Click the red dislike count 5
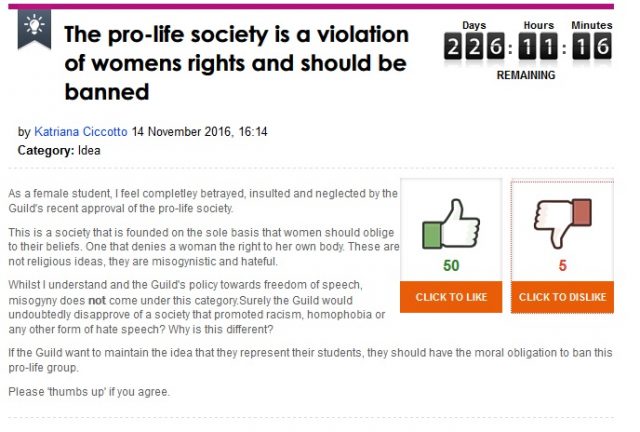The width and height of the screenshot is (640, 432). [561, 265]
